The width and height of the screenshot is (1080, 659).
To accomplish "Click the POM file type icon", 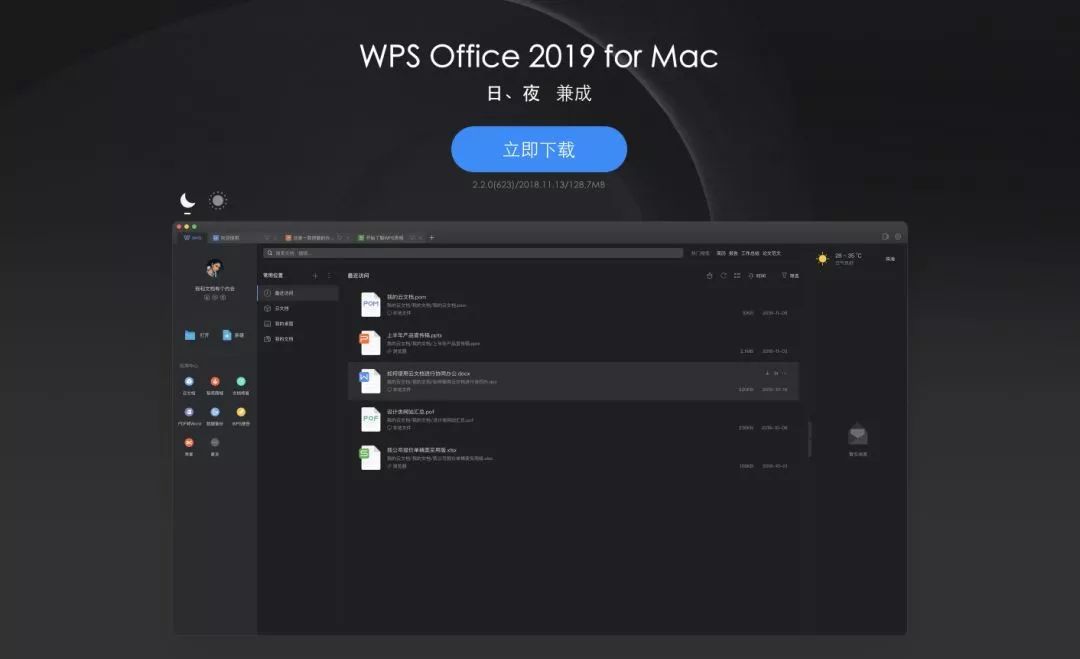I will tap(371, 304).
